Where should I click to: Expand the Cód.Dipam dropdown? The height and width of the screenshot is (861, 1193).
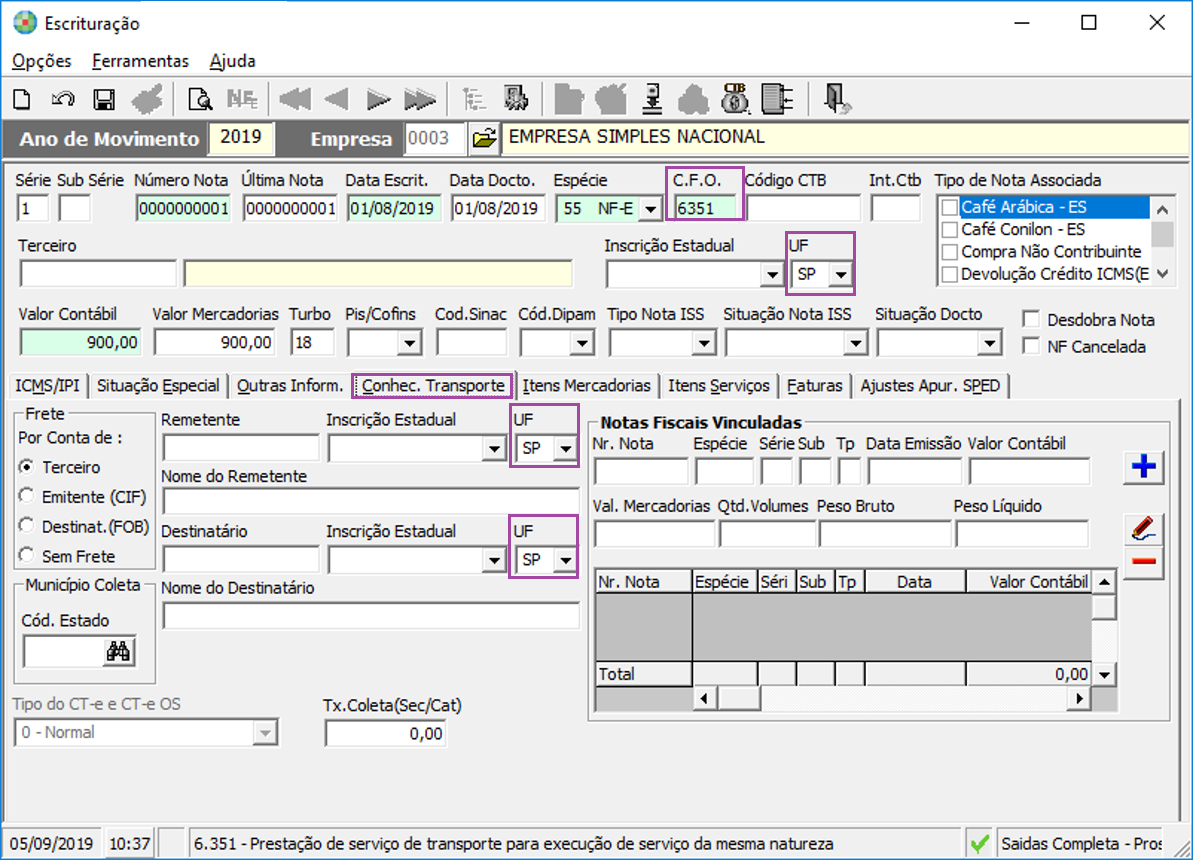click(x=582, y=343)
